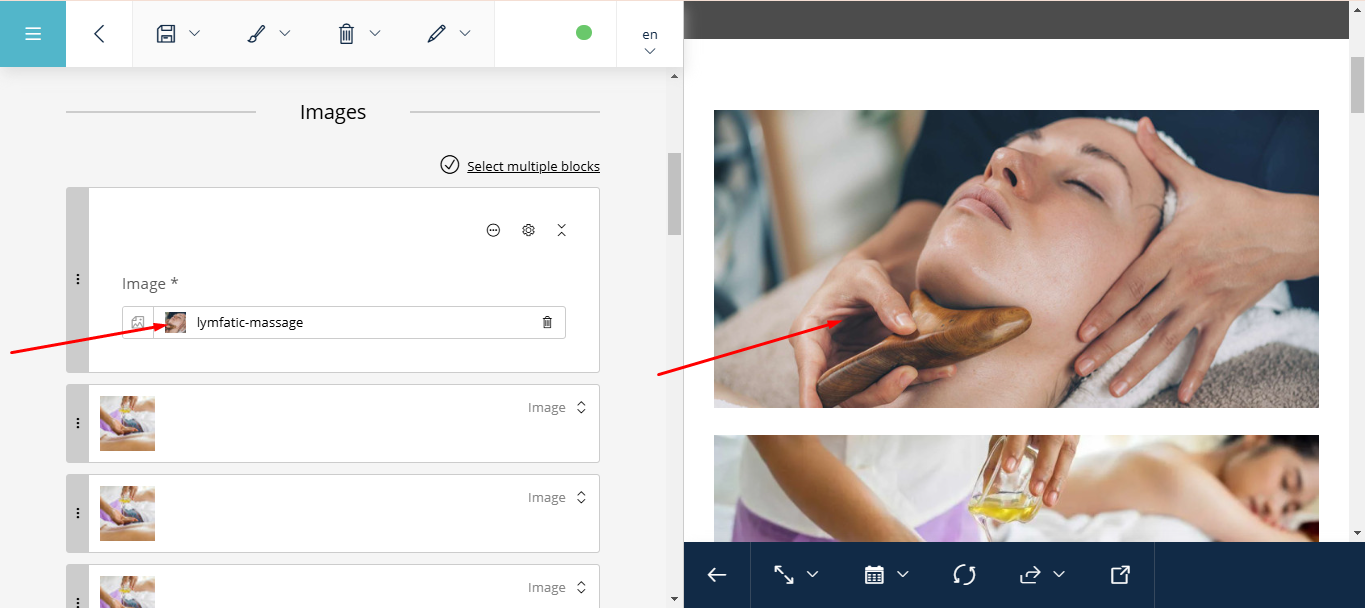The image size is (1365, 608).
Task: Open the hamburger main menu
Action: (33, 34)
